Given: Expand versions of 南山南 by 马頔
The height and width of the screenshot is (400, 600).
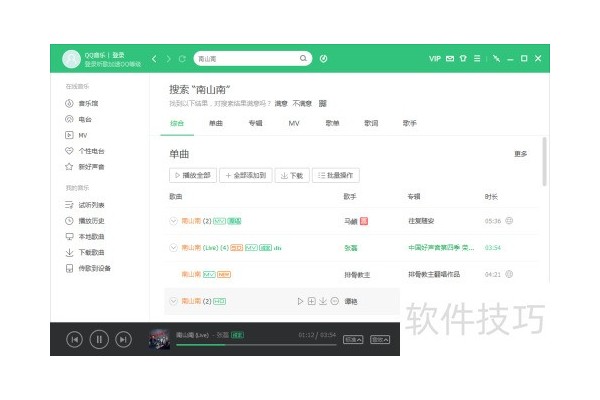Looking at the screenshot, I should (x=173, y=221).
